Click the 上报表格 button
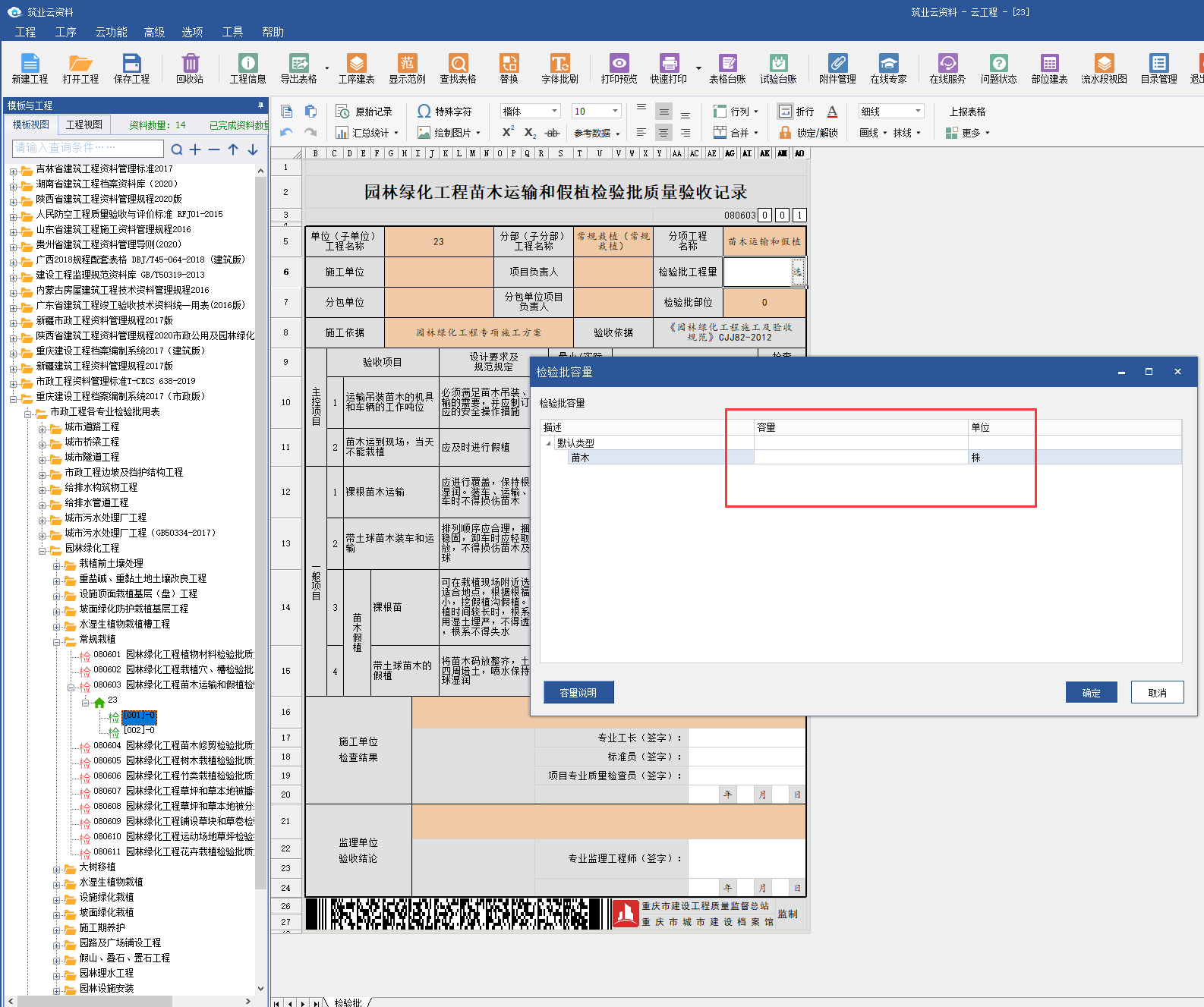The width and height of the screenshot is (1204, 1007). 967,112
